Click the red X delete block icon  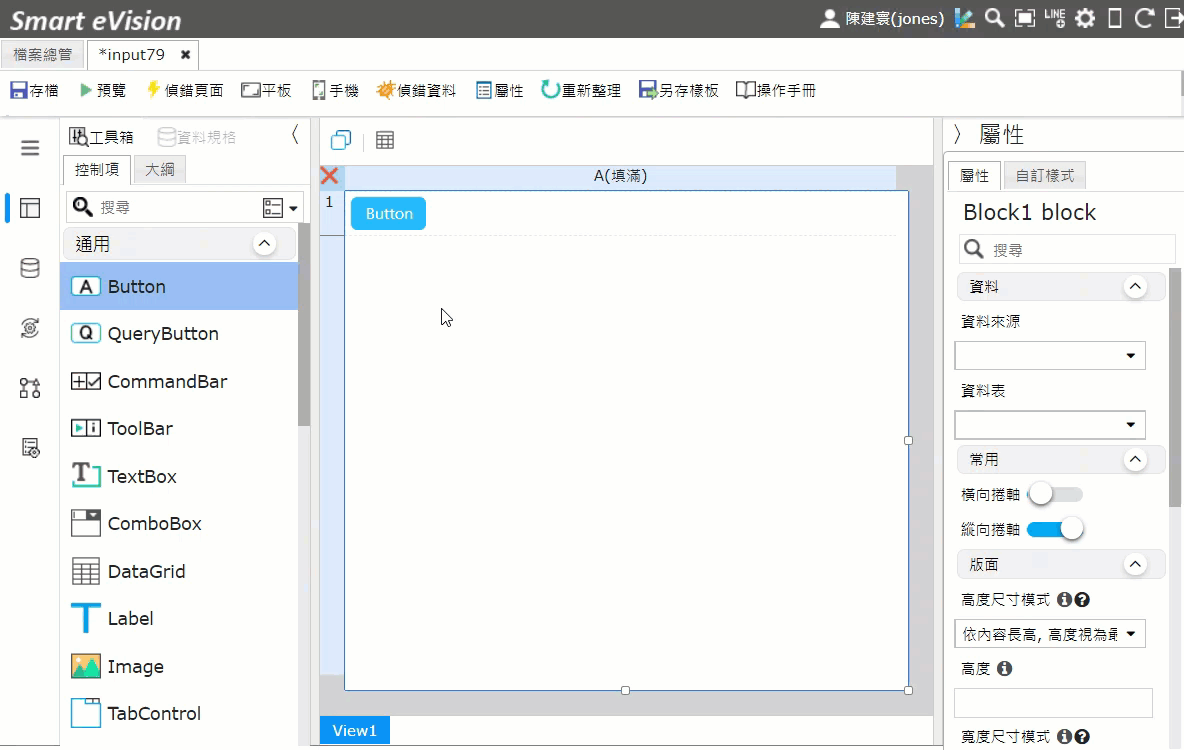329,176
